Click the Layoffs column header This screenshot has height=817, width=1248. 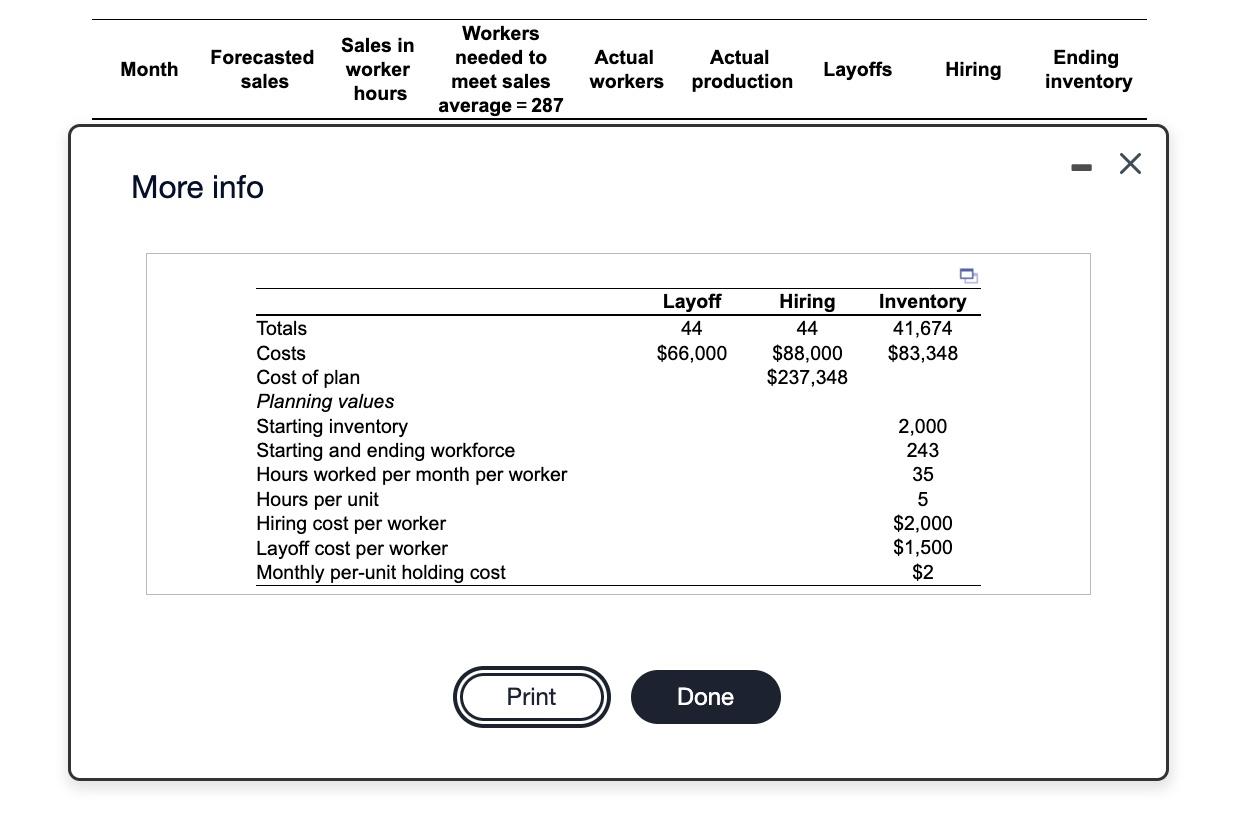[857, 69]
